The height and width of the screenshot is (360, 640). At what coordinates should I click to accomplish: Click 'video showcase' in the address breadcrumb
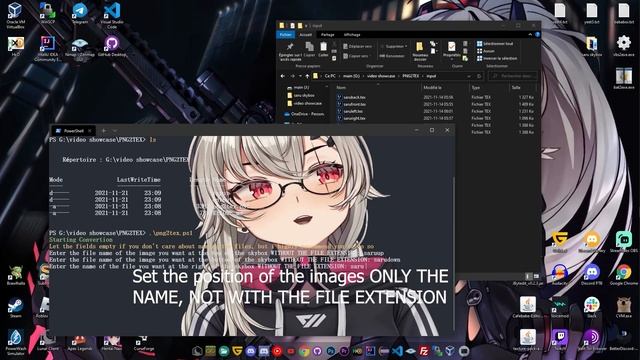click(x=381, y=76)
